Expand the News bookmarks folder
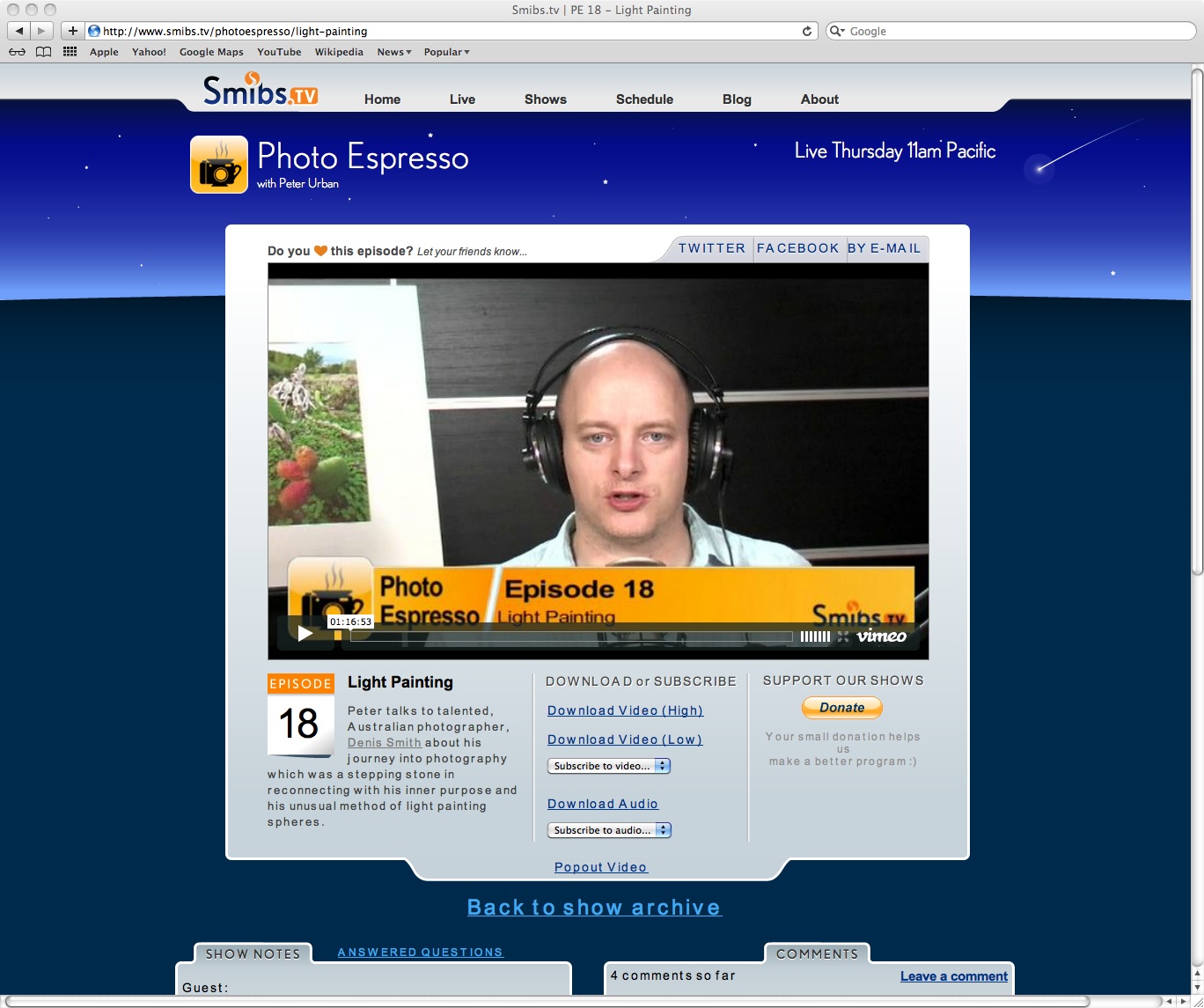The height and width of the screenshot is (1008, 1204). (x=394, y=52)
